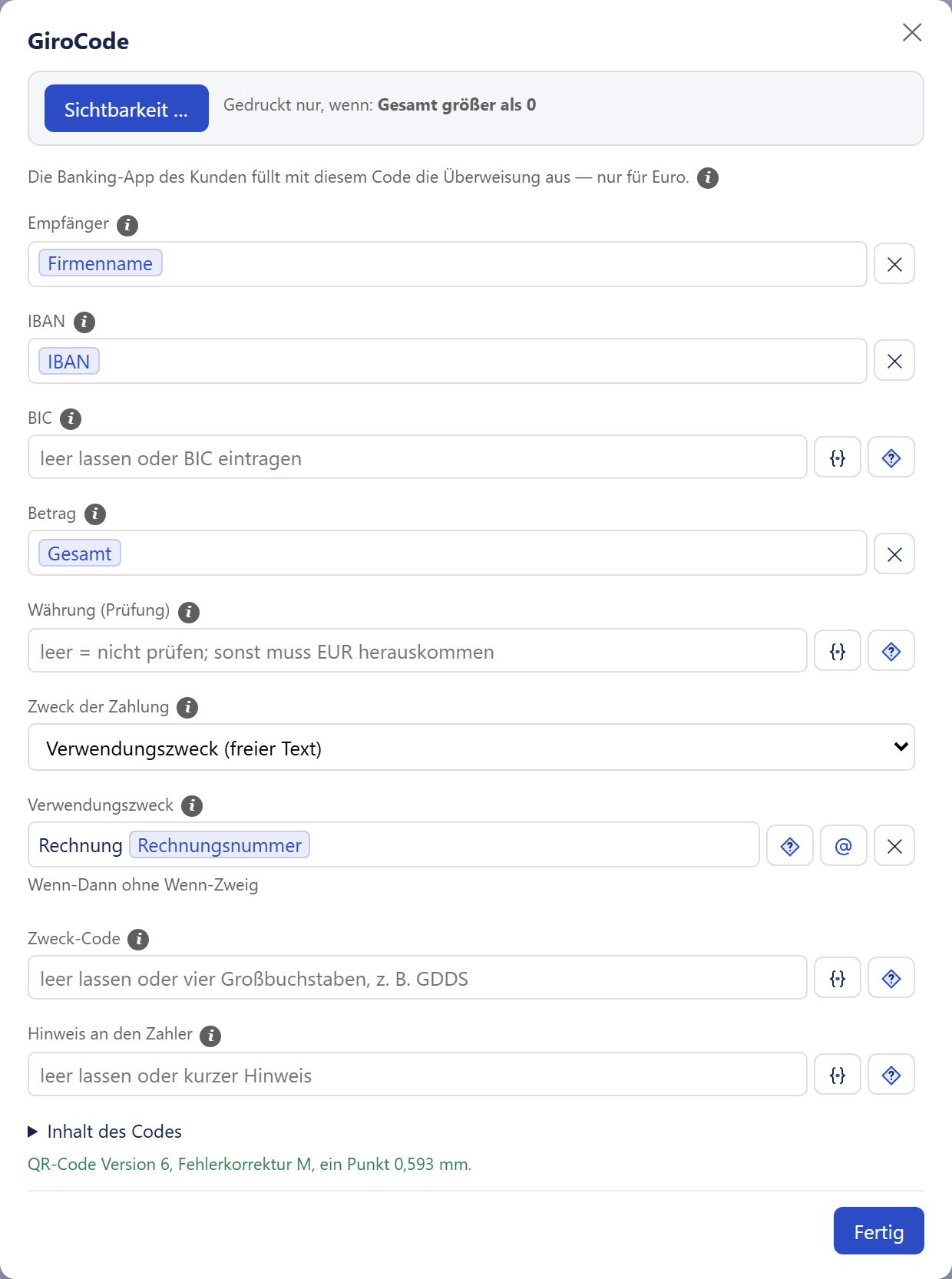This screenshot has width=952, height=1279.
Task: Open the Zweck der Zahlung dropdown
Action: [471, 747]
